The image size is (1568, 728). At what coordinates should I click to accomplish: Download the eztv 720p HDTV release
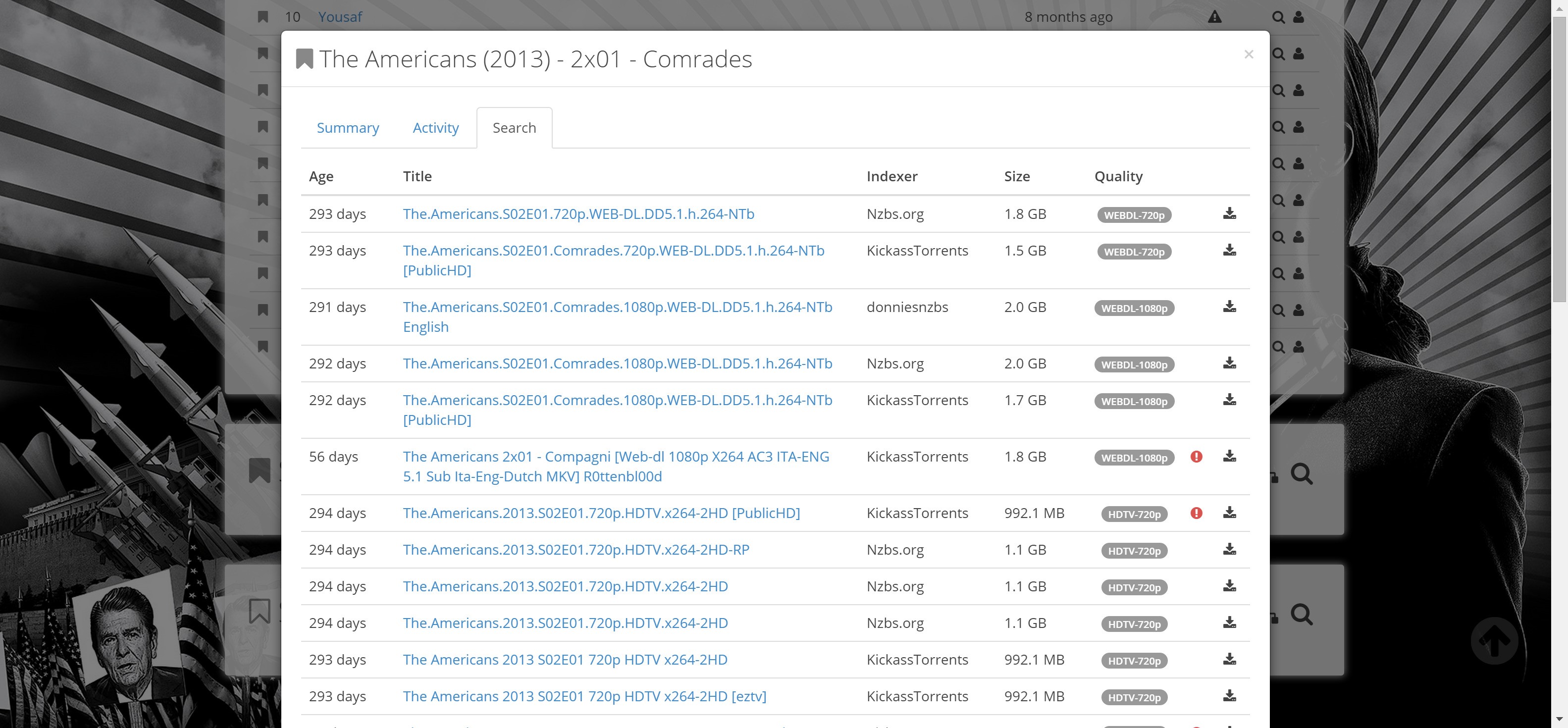[x=1230, y=697]
